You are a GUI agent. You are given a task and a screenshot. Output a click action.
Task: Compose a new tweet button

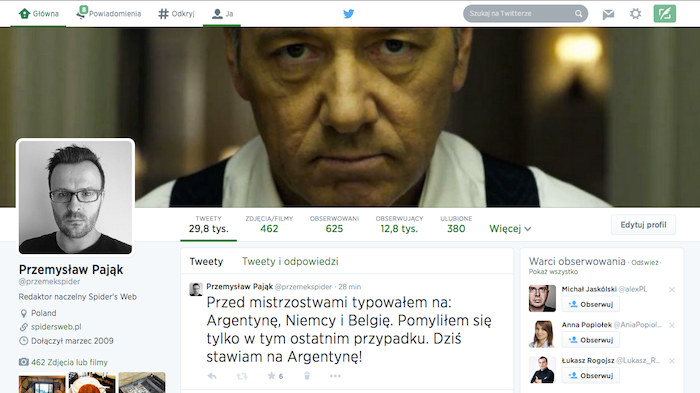665,13
